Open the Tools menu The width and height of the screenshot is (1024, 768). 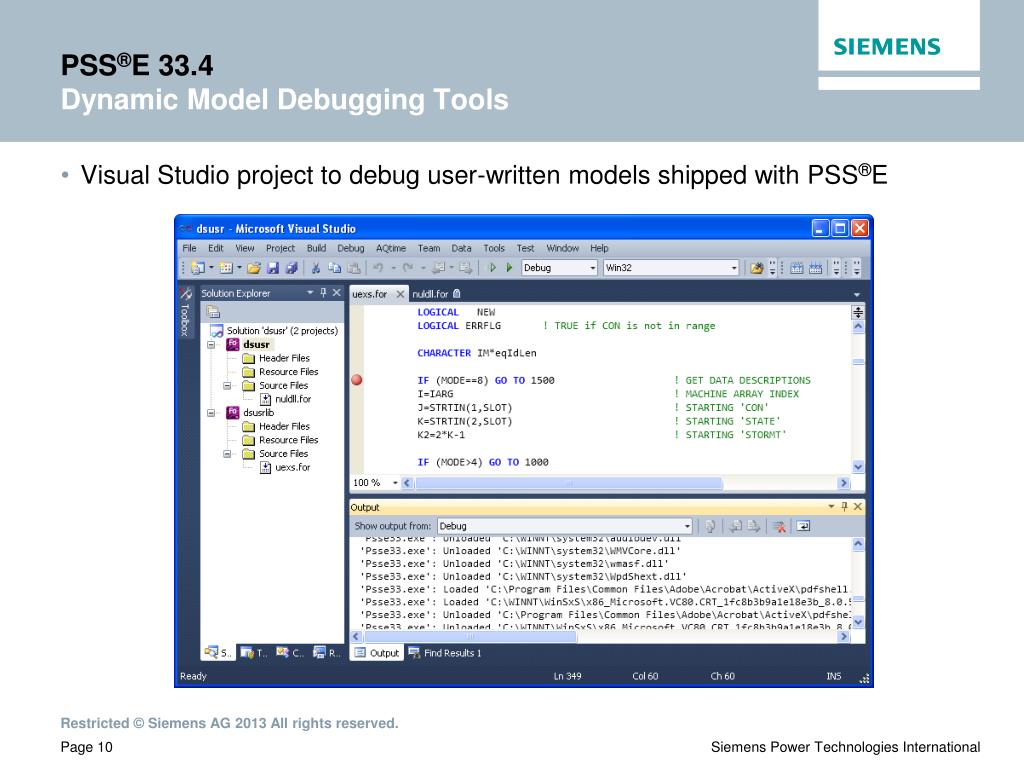tap(494, 248)
